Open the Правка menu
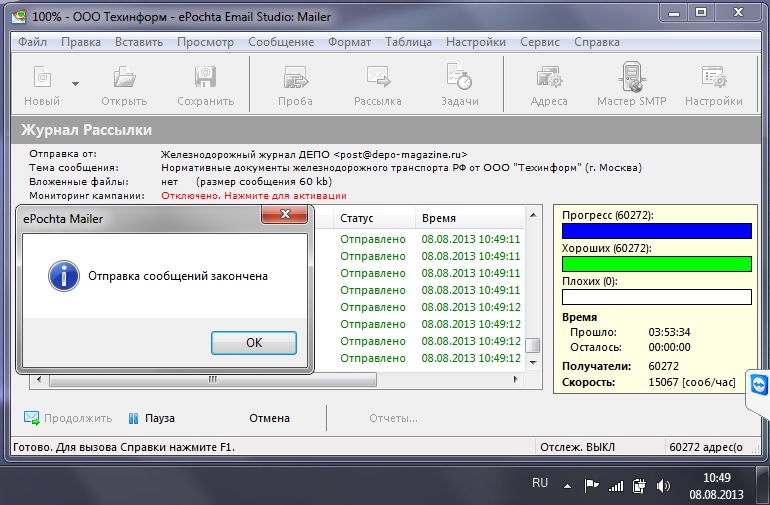770x505 pixels. (x=81, y=42)
